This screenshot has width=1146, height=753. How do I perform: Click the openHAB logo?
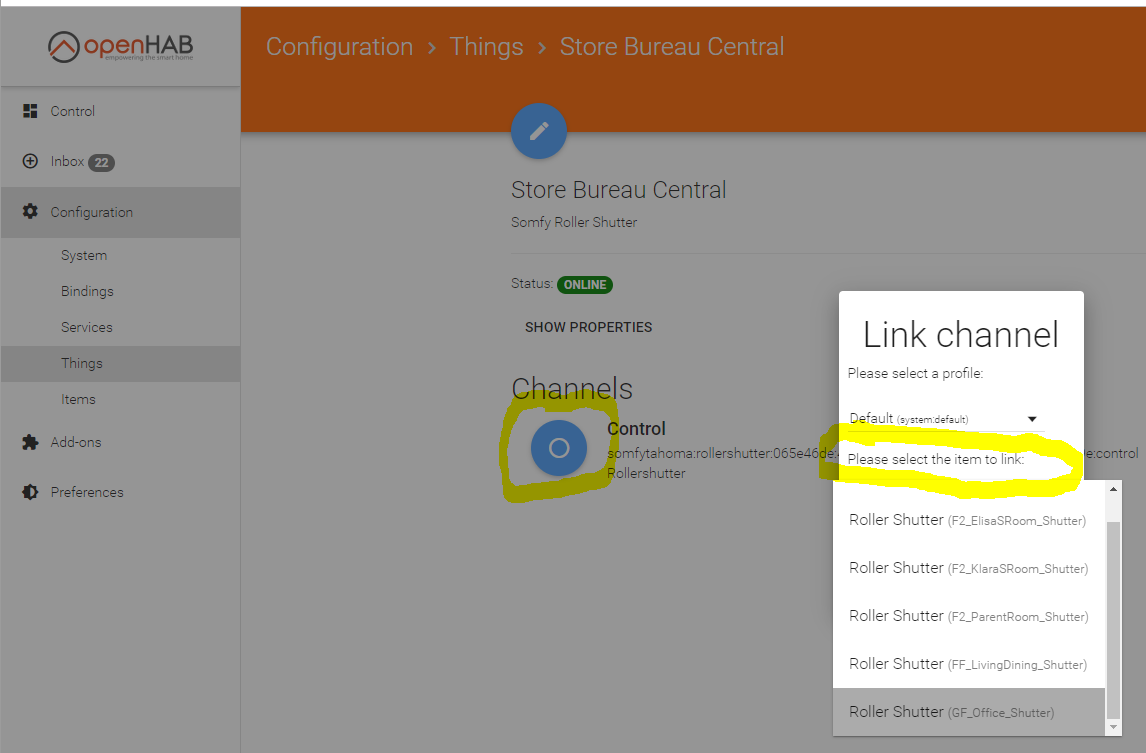[120, 47]
